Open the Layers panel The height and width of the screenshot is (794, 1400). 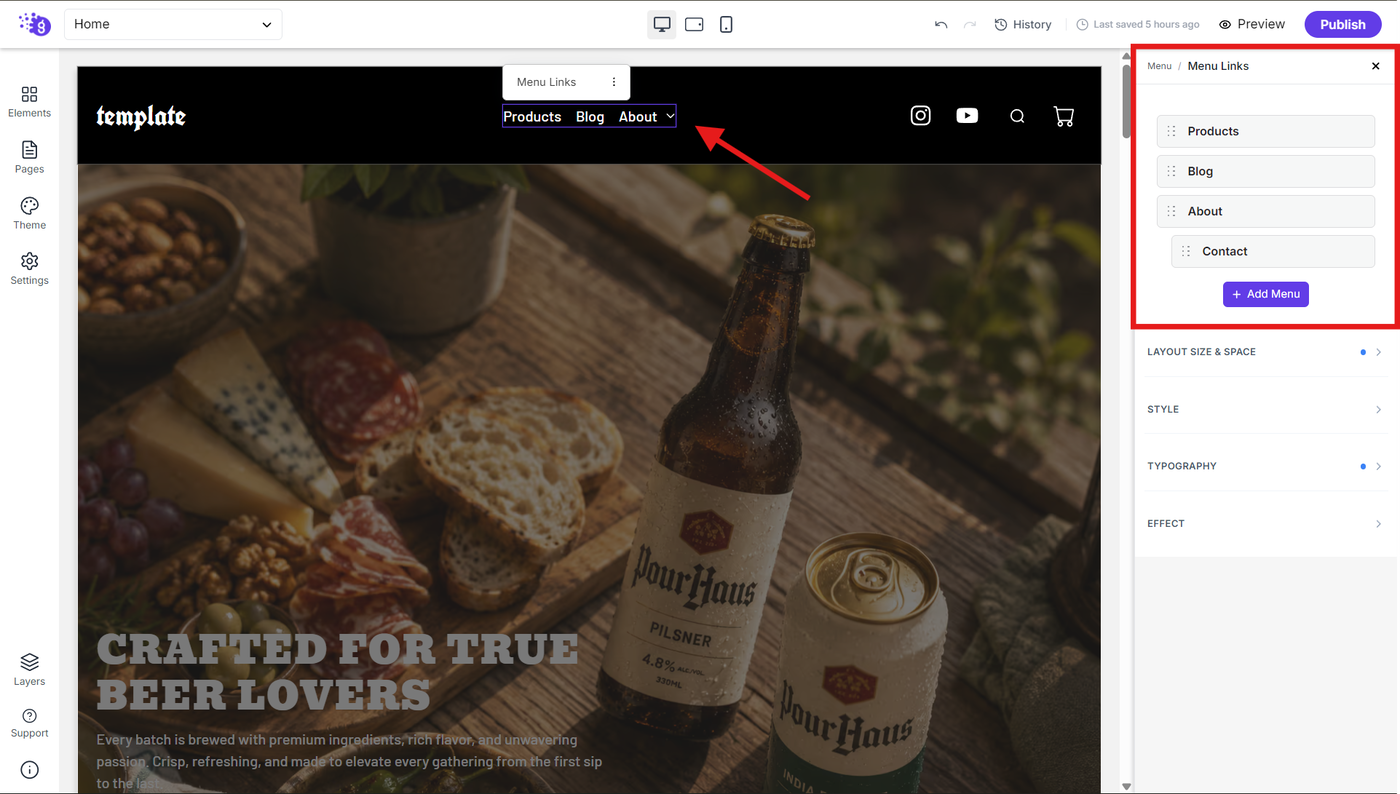click(29, 669)
